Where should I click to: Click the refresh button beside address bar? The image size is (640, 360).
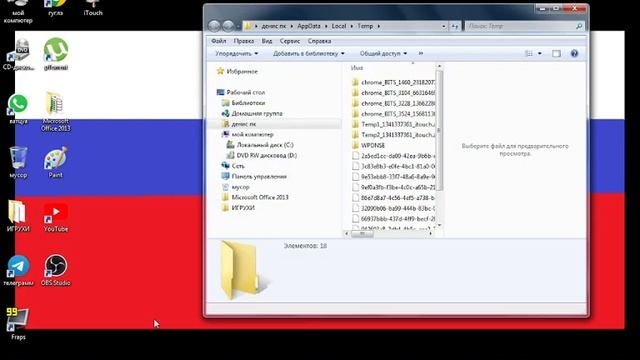click(455, 26)
